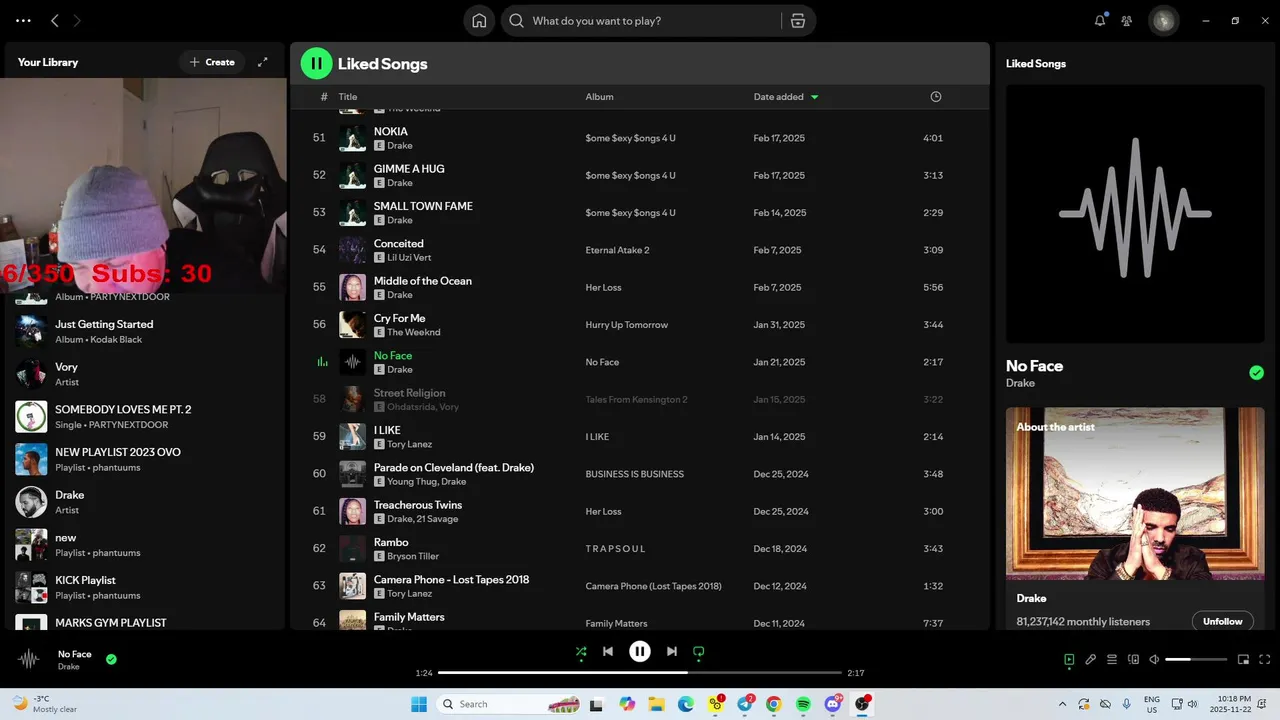Open Hurry Up Tomorrow album link
1280x720 pixels.
point(626,325)
